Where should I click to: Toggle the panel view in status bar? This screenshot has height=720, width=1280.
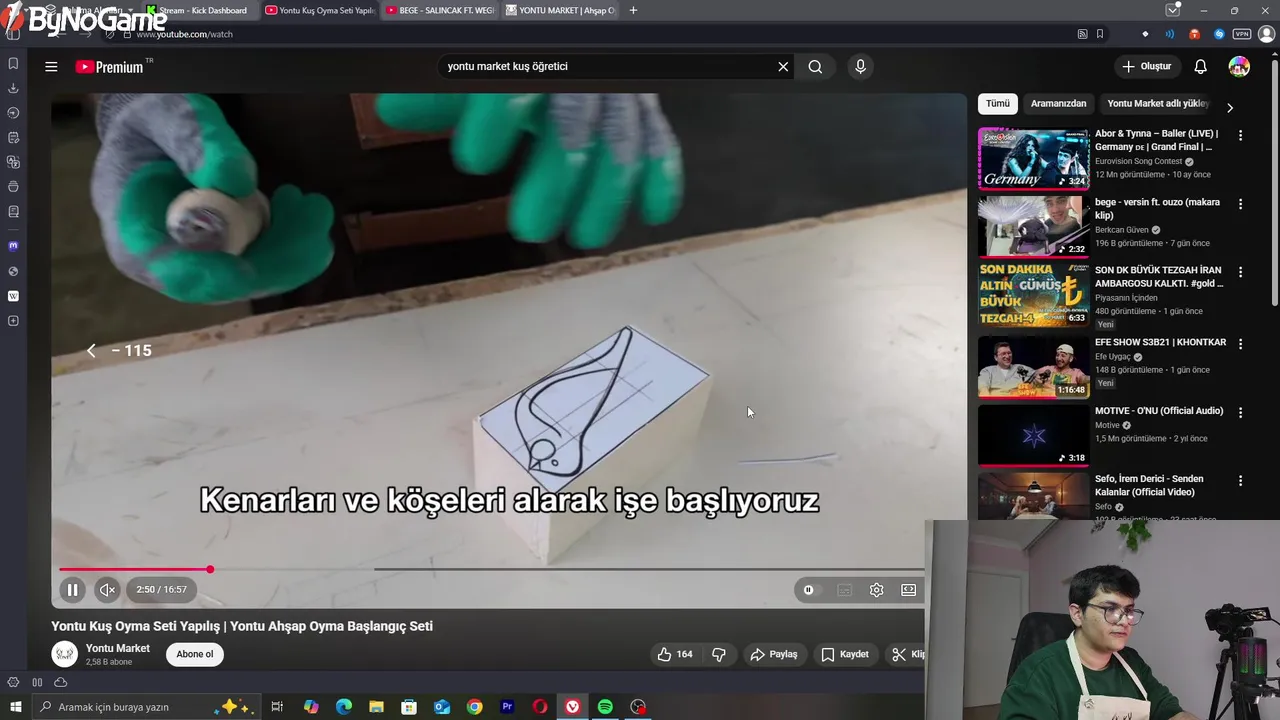tap(37, 682)
